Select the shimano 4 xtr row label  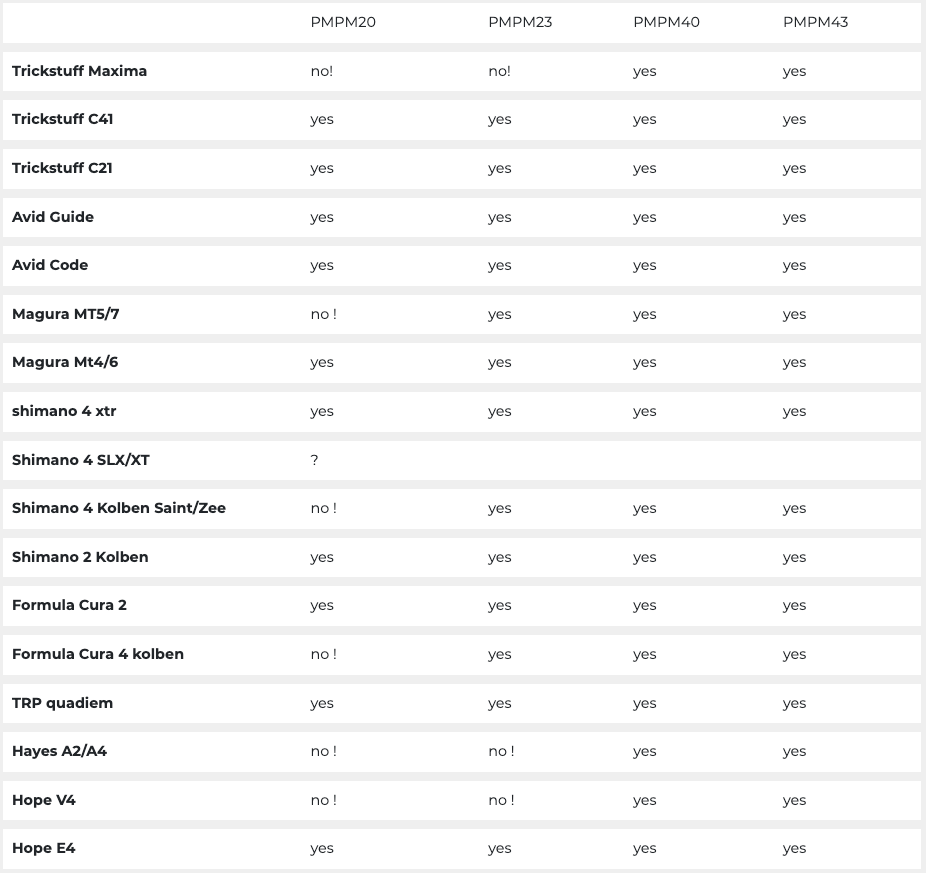64,411
